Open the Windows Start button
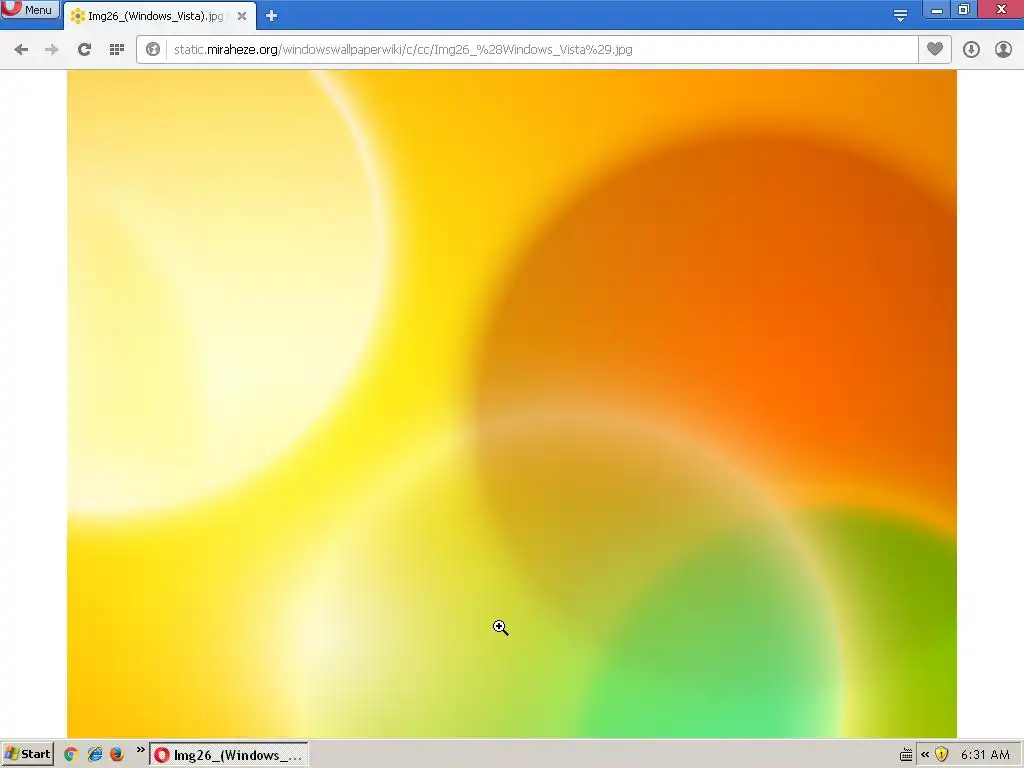 coord(27,754)
